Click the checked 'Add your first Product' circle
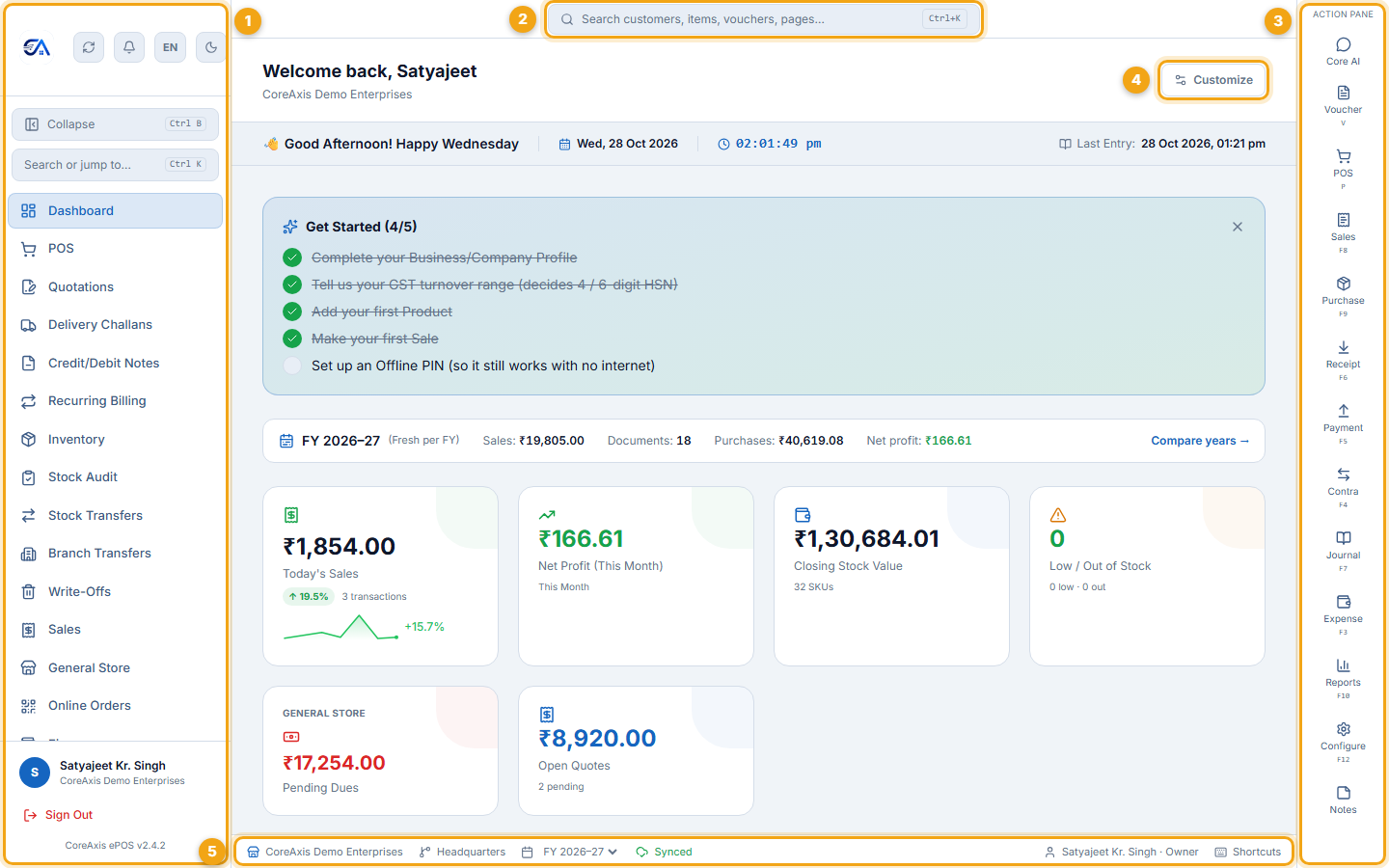The height and width of the screenshot is (868, 1389). pyautogui.click(x=292, y=312)
